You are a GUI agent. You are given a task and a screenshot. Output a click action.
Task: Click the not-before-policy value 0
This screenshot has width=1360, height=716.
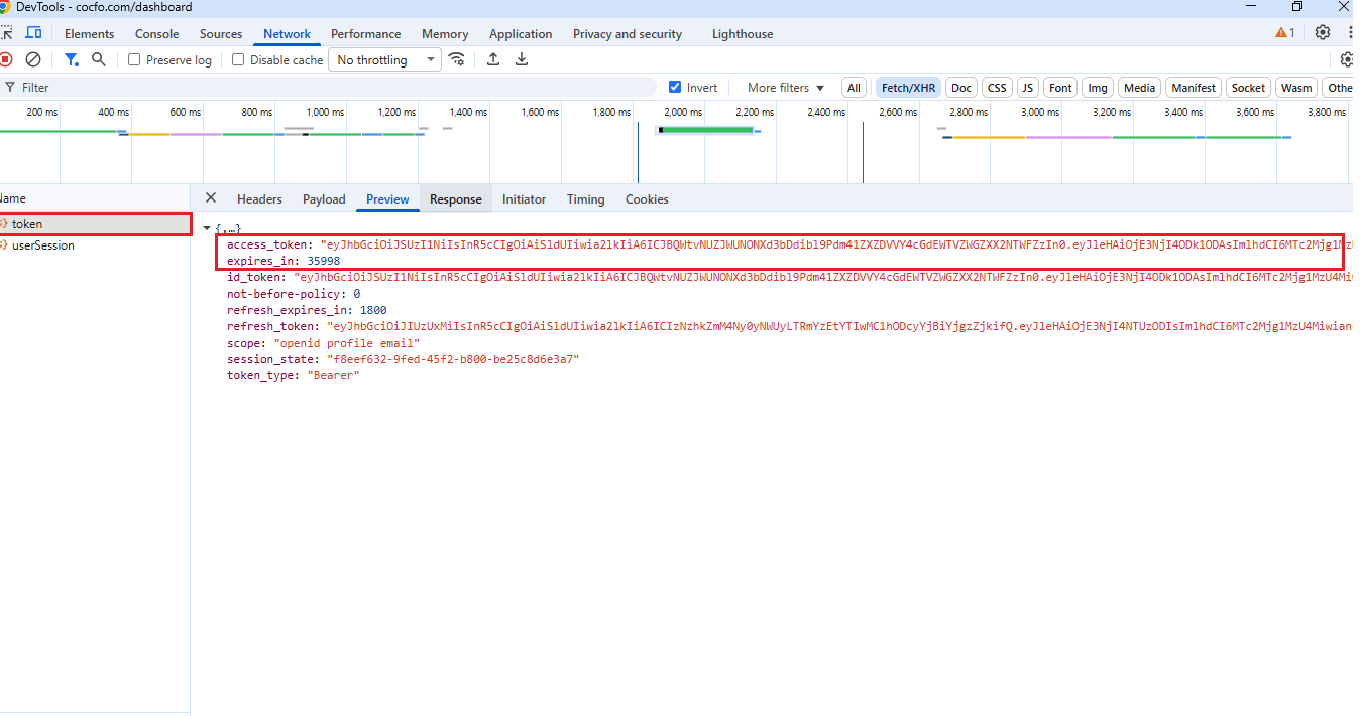pyautogui.click(x=356, y=294)
